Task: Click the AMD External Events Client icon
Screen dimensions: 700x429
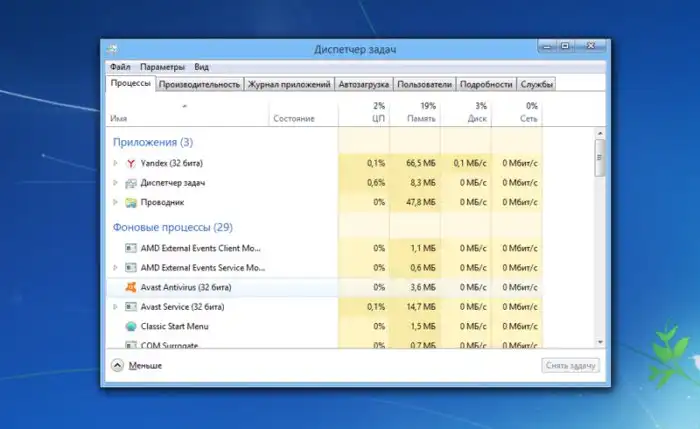Action: [x=130, y=247]
